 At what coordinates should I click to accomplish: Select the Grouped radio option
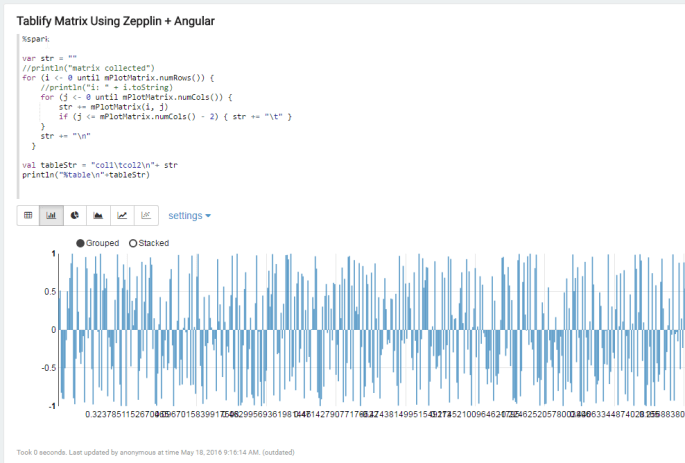[x=97, y=243]
